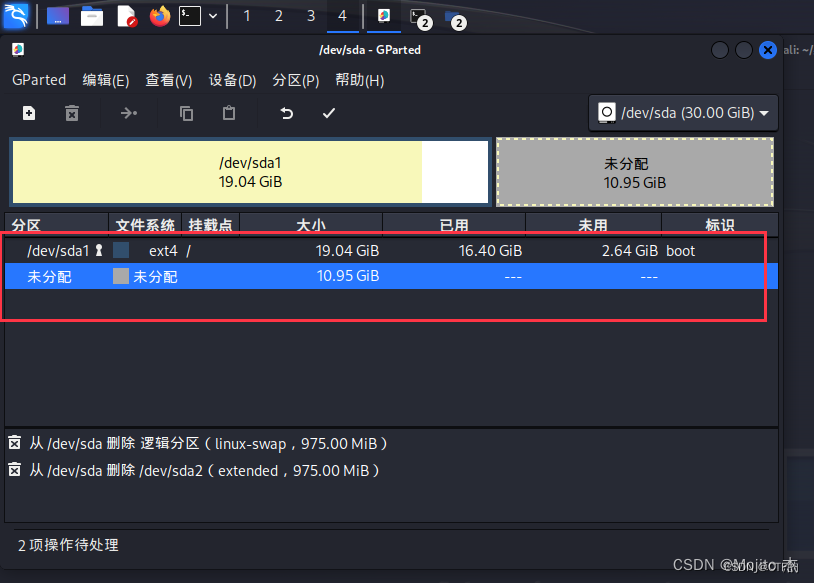Close the GParted window
The image size is (814, 583).
pyautogui.click(x=768, y=50)
